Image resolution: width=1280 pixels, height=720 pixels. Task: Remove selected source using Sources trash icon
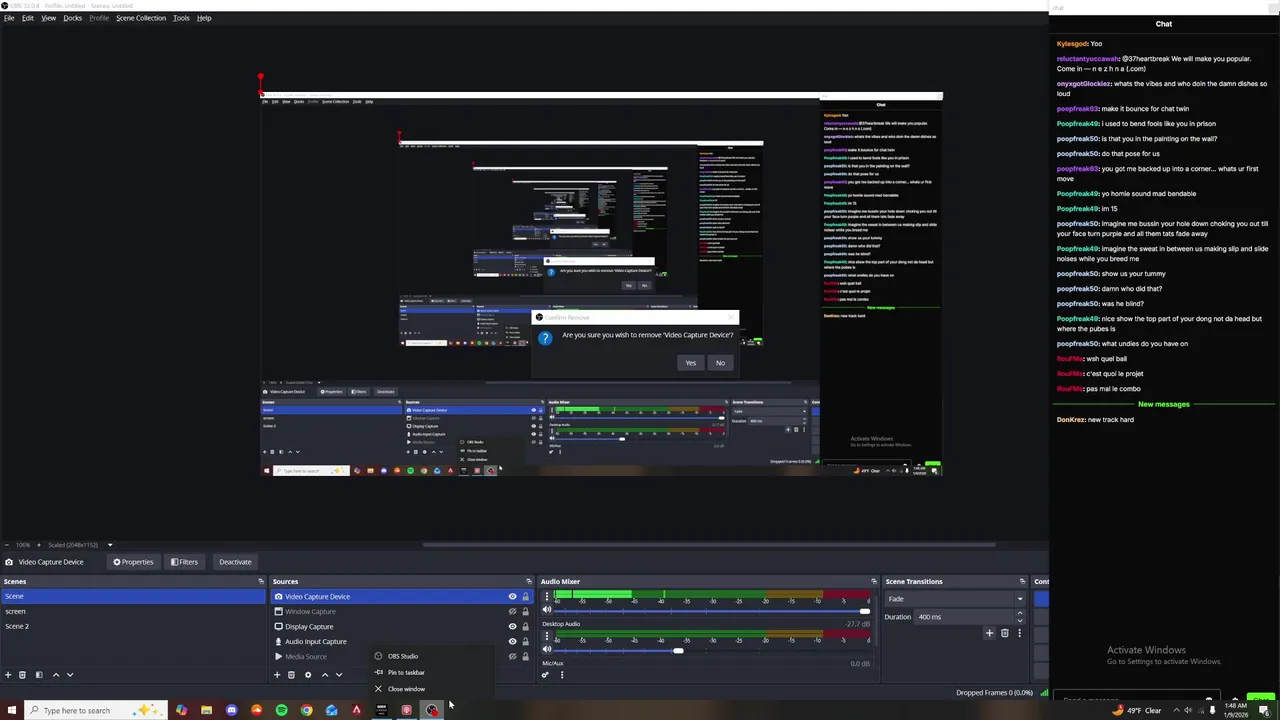point(291,675)
